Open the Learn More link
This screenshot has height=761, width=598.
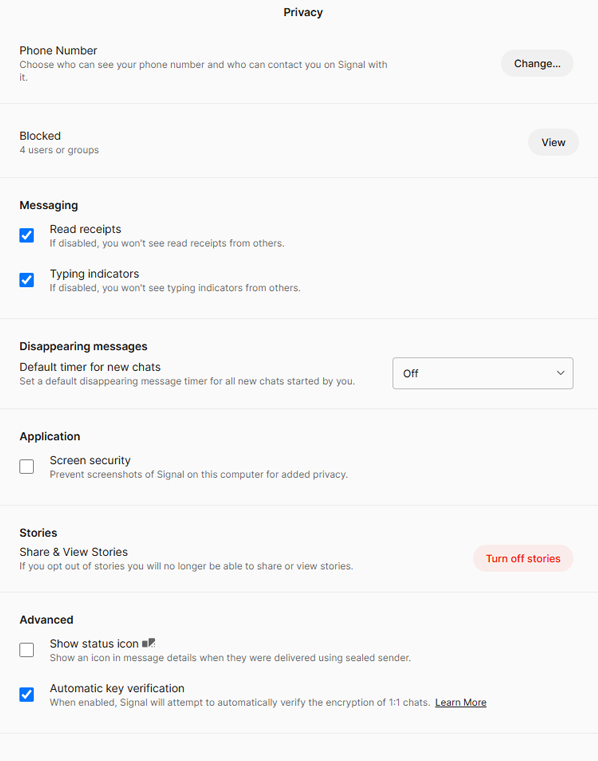(461, 702)
